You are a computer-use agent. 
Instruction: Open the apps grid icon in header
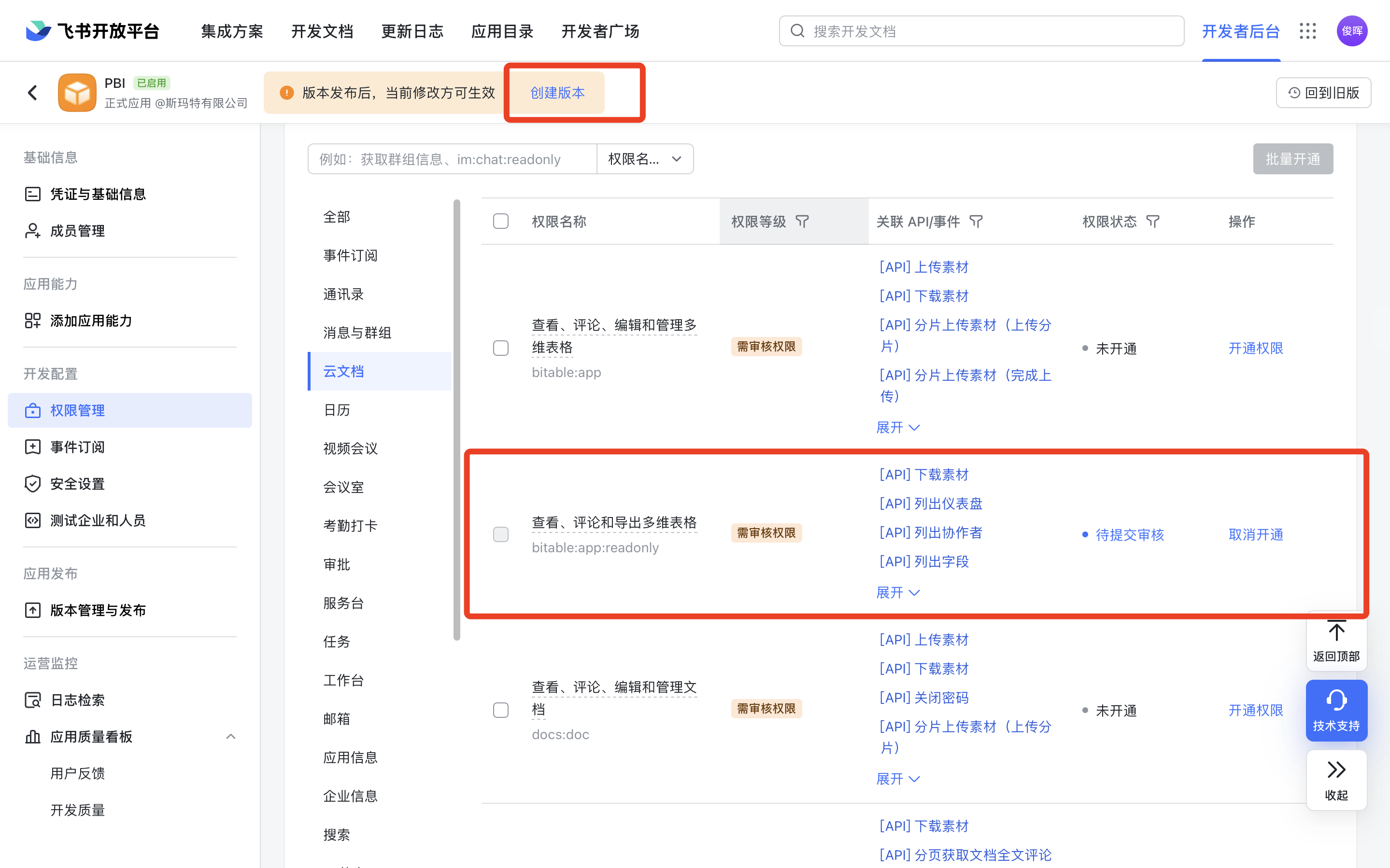click(x=1308, y=31)
